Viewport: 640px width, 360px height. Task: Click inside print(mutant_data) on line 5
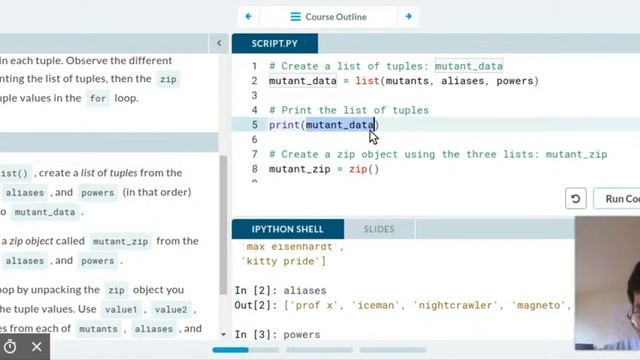[x=324, y=125]
